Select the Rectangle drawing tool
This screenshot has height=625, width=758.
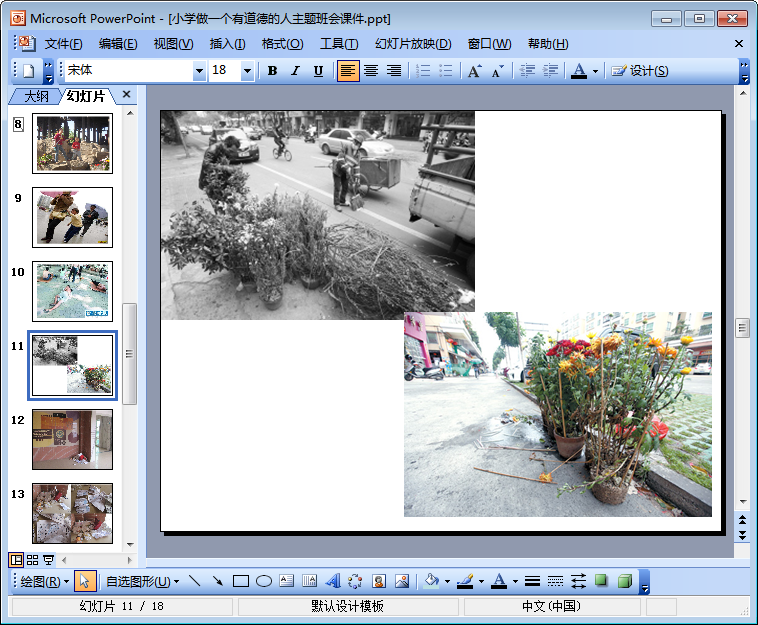[x=240, y=581]
